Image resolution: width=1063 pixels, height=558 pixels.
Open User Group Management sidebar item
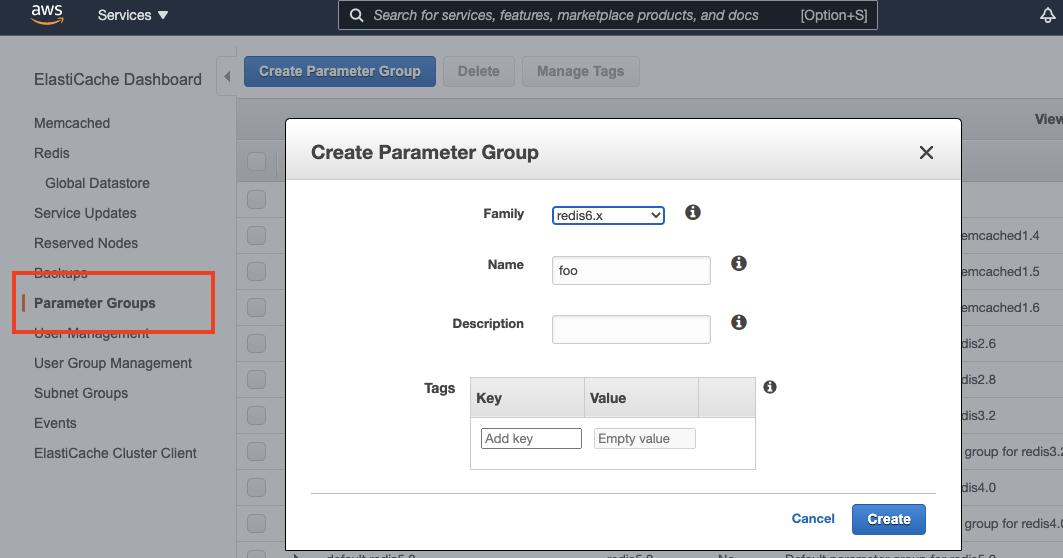point(113,363)
